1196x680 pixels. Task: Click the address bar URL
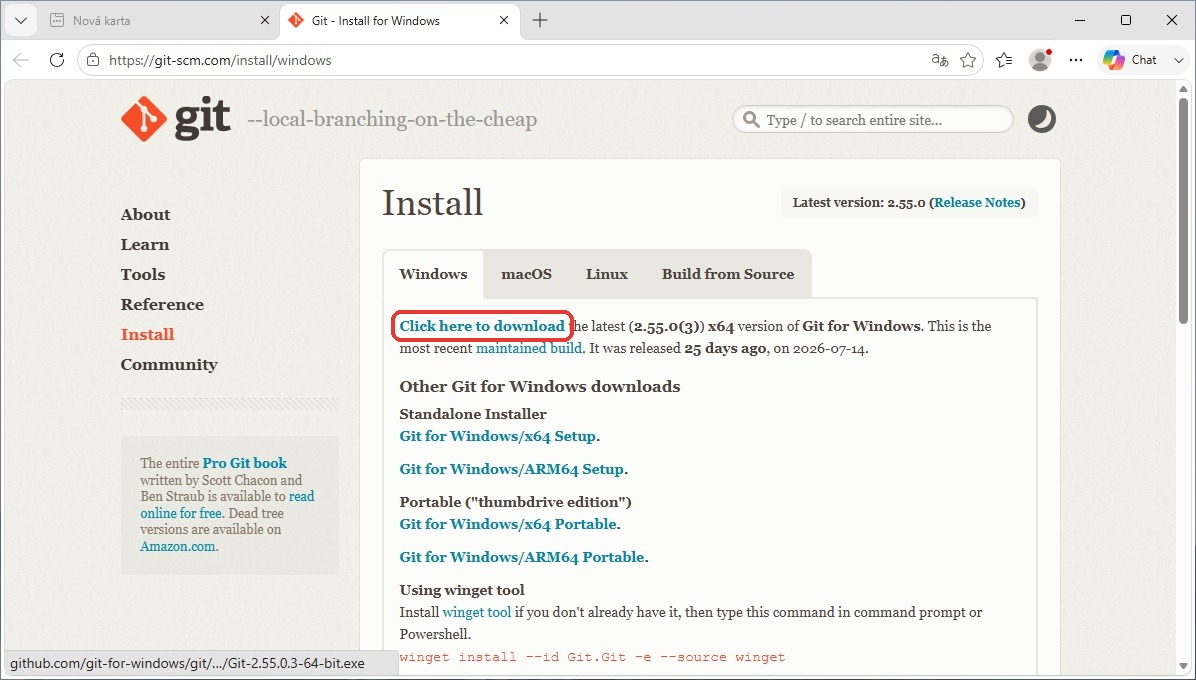click(x=220, y=60)
